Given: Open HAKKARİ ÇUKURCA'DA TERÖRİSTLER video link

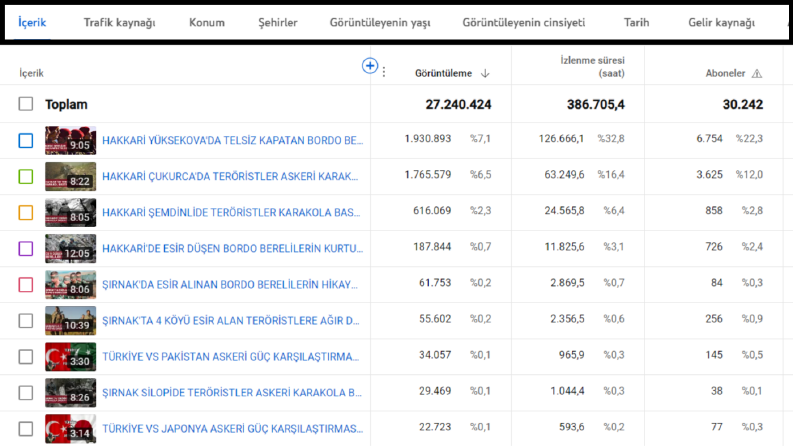Looking at the screenshot, I should pyautogui.click(x=230, y=176).
